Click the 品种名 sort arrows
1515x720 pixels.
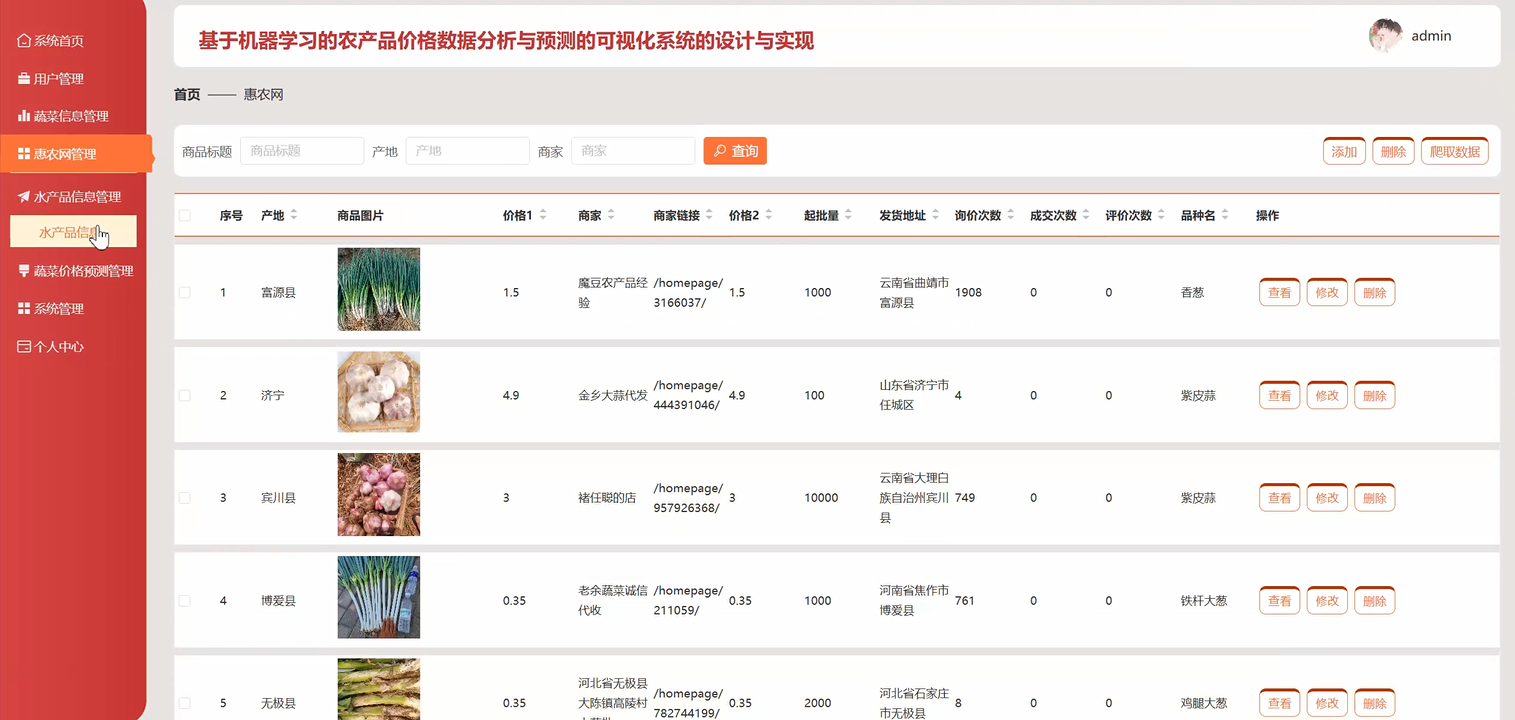click(1225, 216)
